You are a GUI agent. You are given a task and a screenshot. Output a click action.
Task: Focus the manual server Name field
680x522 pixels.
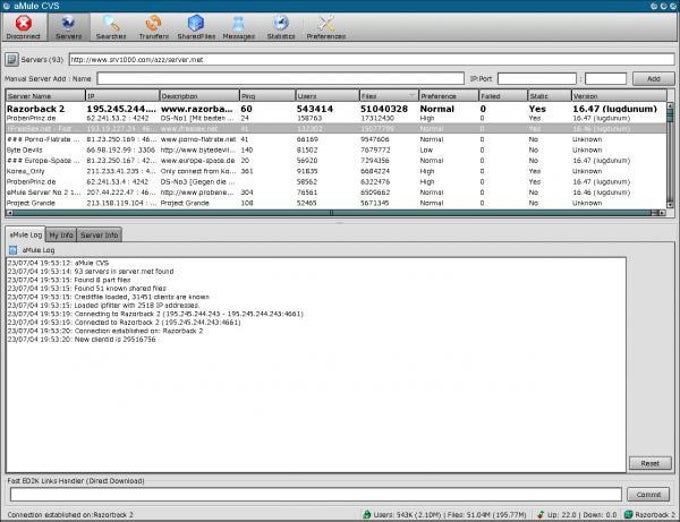(280, 78)
